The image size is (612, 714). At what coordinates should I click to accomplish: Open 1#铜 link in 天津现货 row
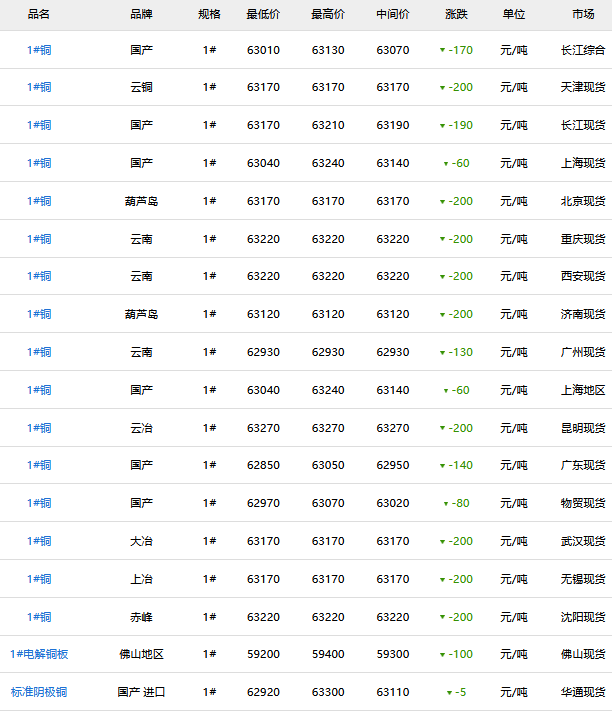[x=39, y=88]
